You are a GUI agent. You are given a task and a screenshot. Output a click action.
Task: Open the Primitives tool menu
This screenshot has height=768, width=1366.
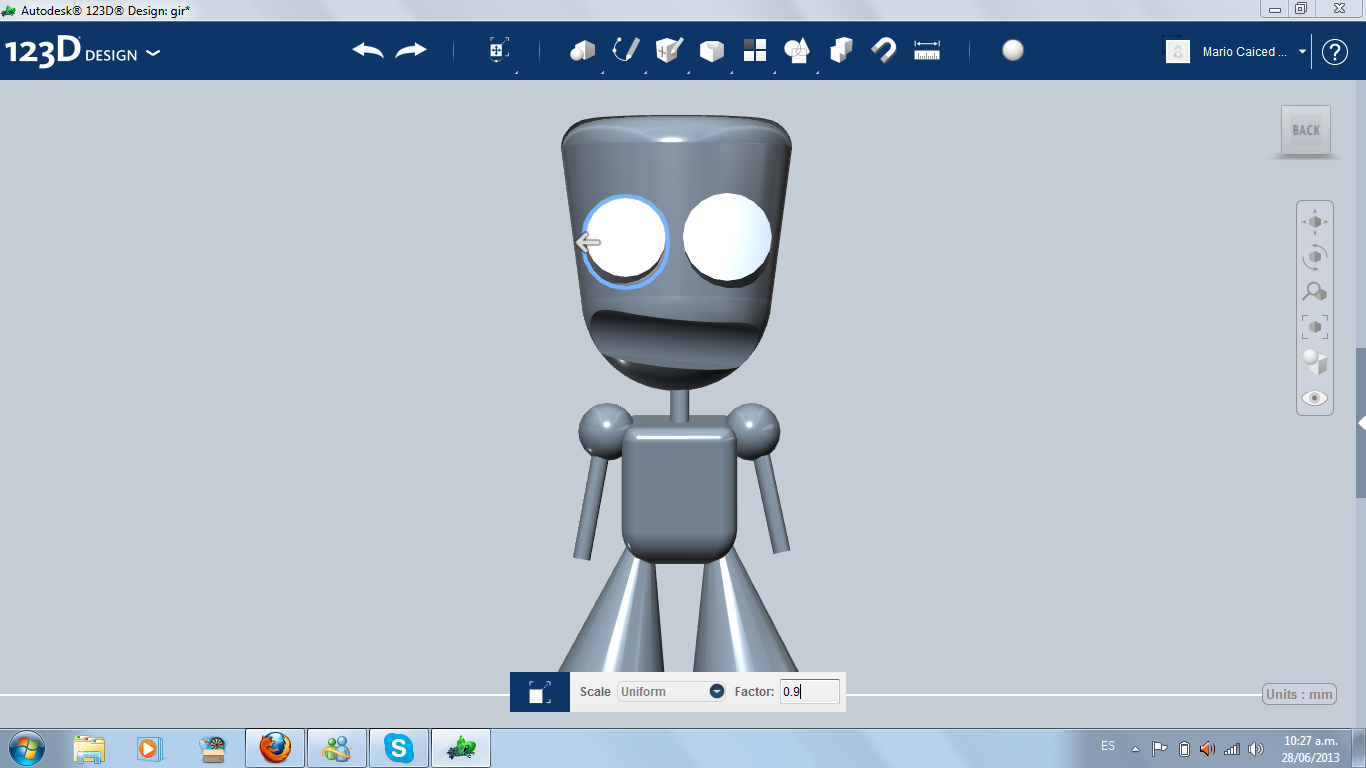(582, 50)
